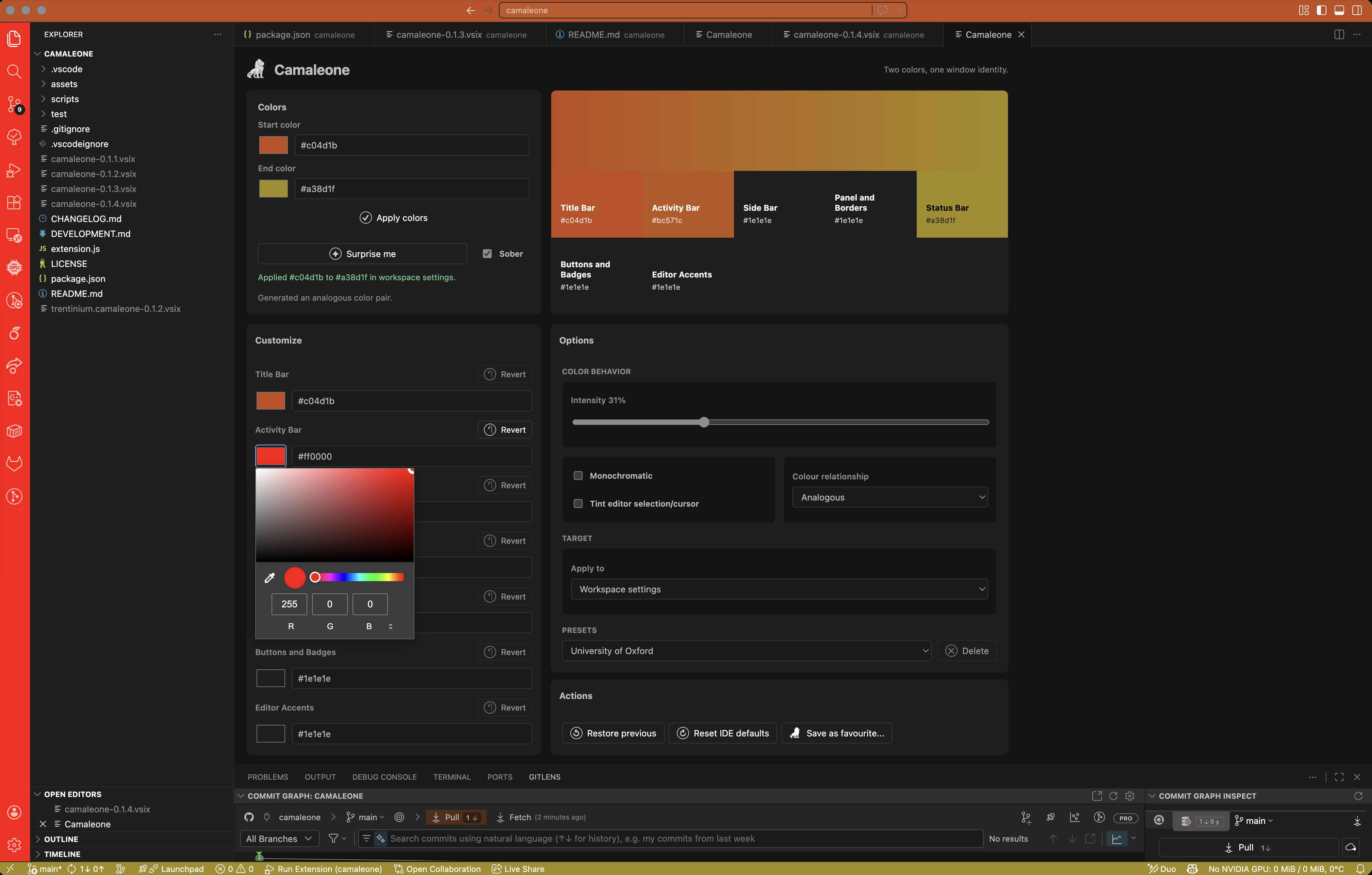Open CHANGELOG.md in the Explorer
Viewport: 1372px width, 875px height.
(x=86, y=219)
